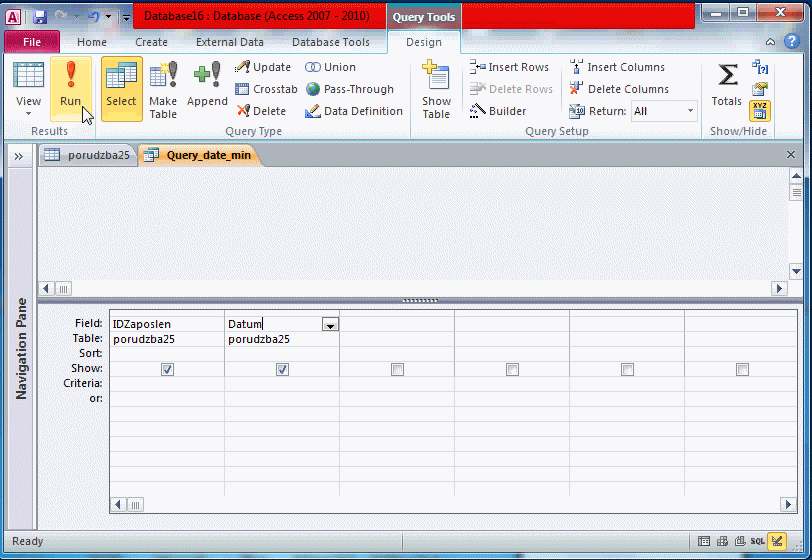The height and width of the screenshot is (560, 812).
Task: Check Show box in fifth grid column
Action: click(x=627, y=369)
